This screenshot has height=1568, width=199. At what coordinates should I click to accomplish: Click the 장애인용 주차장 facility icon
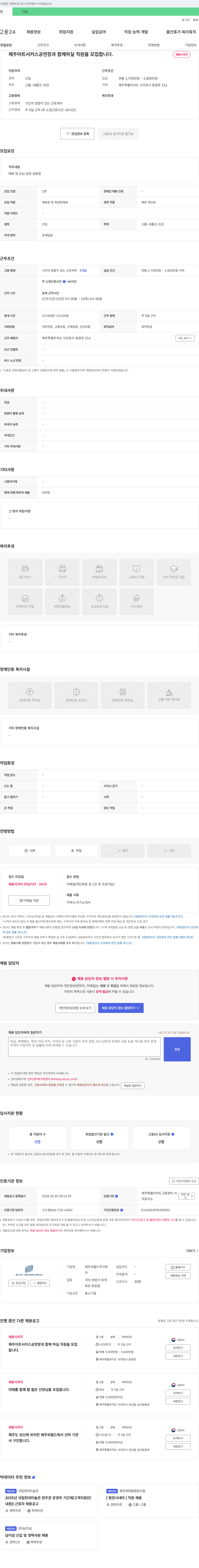[x=30, y=695]
